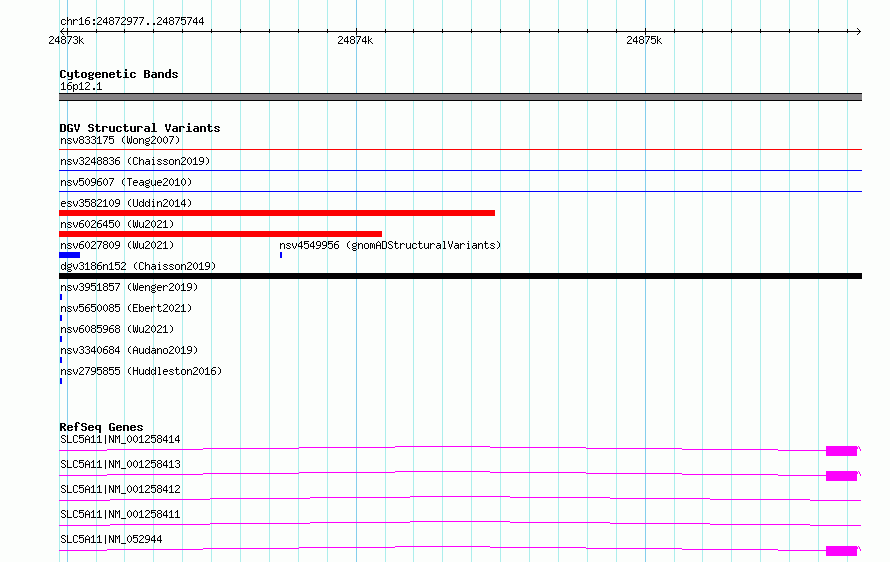Select the gray 16p12.1 cytogenetic band bar

(x=460, y=97)
